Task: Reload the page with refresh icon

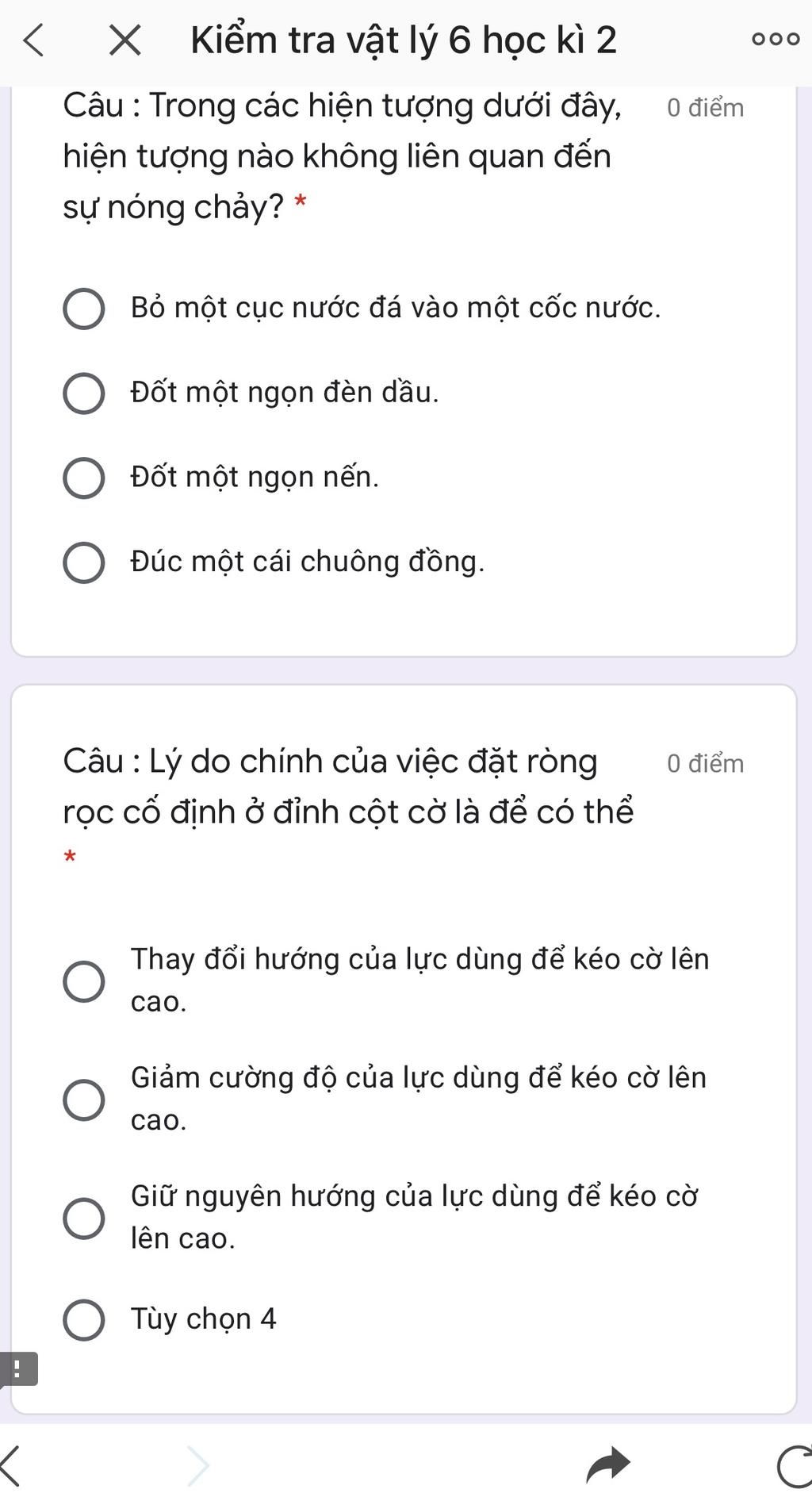Action: tap(795, 1466)
